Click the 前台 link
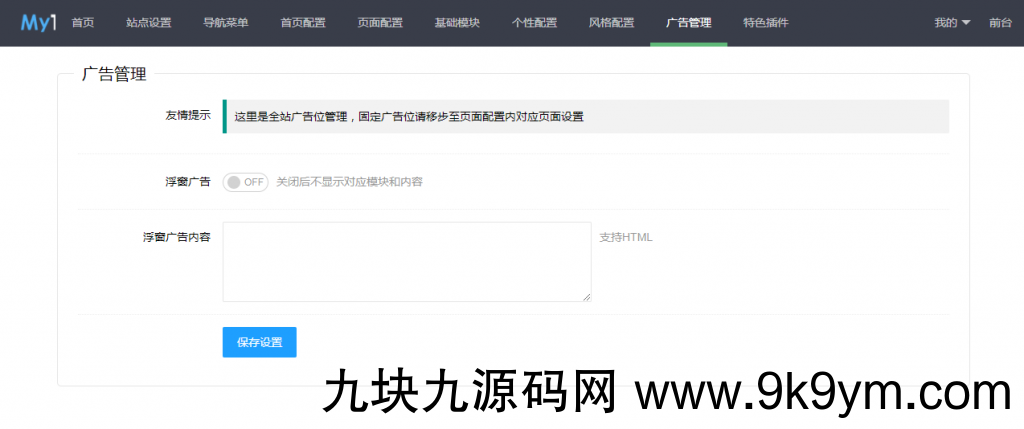Screen dimensions: 1024x429 [x=1000, y=23]
